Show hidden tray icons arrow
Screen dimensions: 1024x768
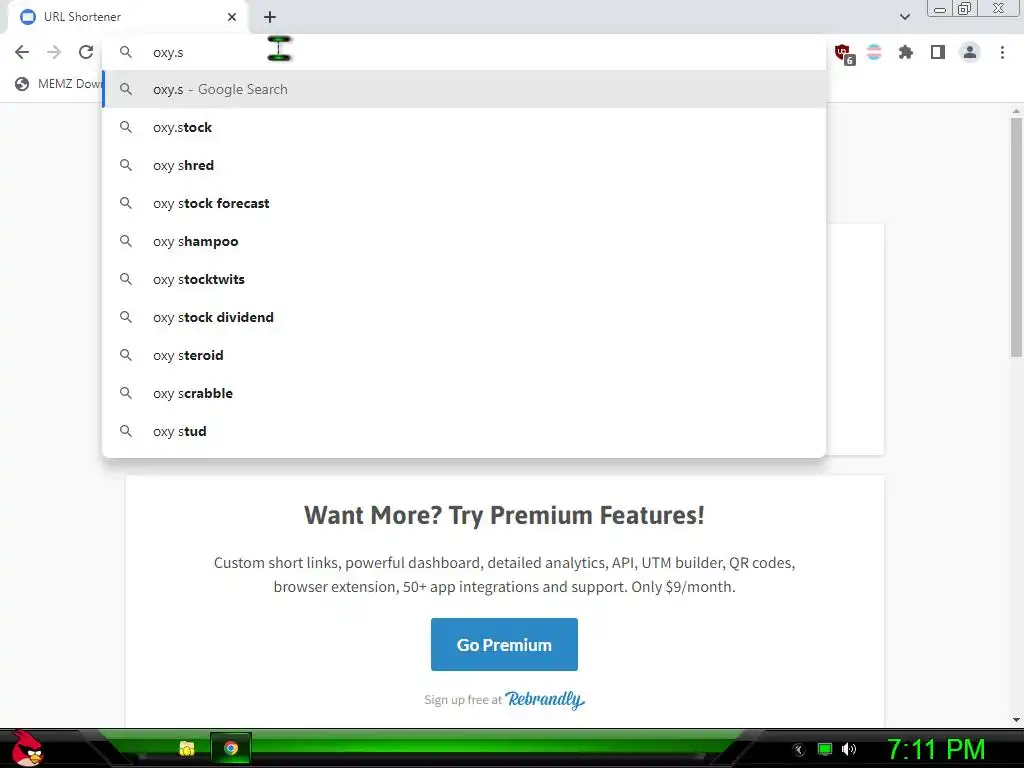tap(799, 750)
